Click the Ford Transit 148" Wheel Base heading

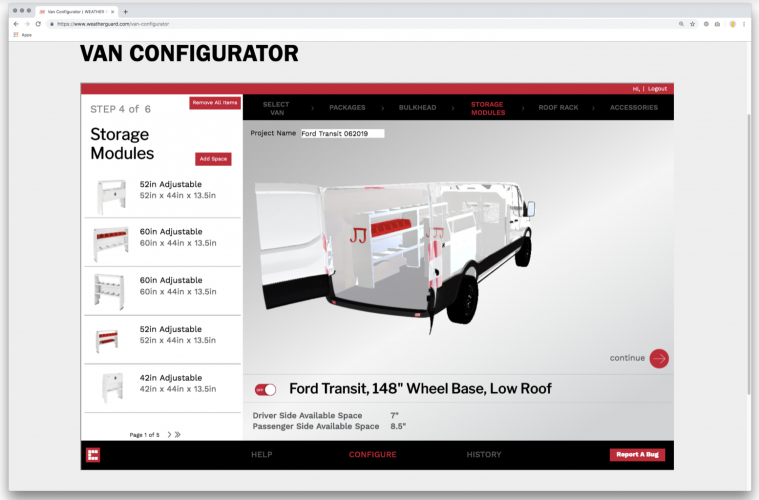click(420, 389)
